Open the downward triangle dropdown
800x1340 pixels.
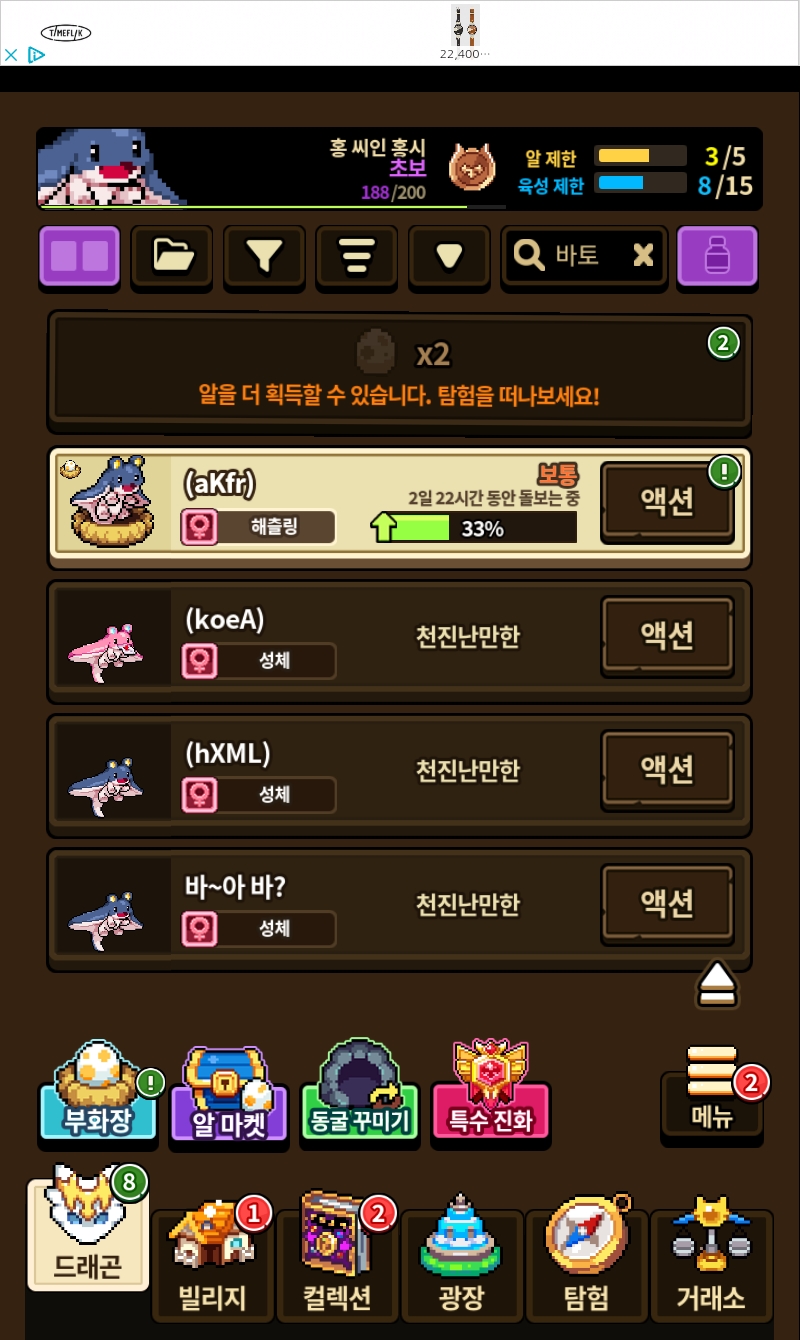point(449,256)
